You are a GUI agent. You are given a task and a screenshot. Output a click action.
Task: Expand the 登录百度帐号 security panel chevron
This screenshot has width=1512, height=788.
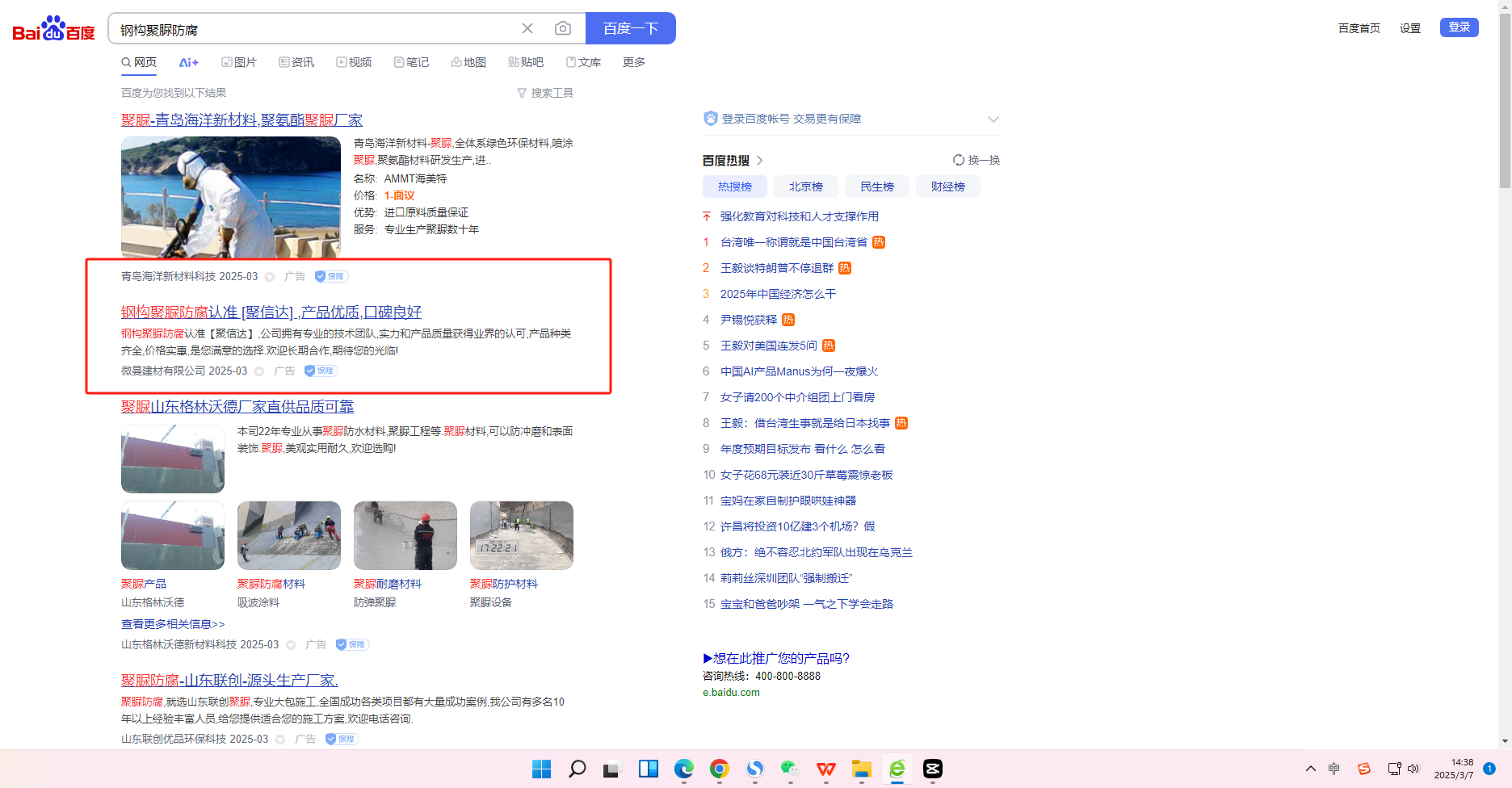pyautogui.click(x=993, y=119)
